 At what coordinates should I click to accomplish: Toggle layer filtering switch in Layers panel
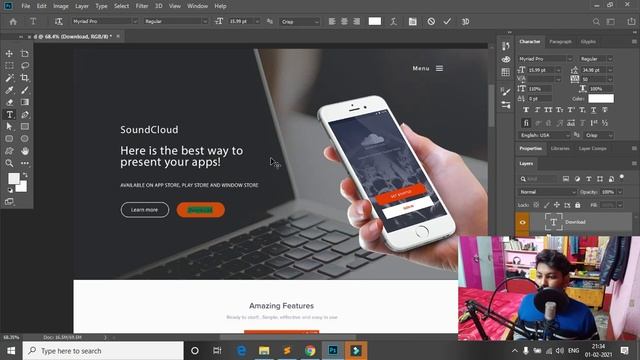click(x=622, y=177)
